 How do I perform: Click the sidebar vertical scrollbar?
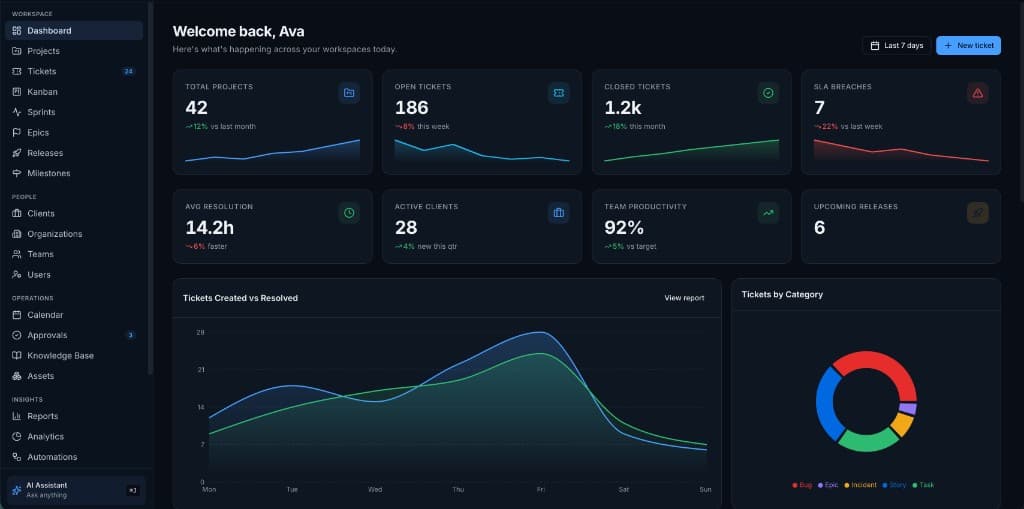[150, 188]
